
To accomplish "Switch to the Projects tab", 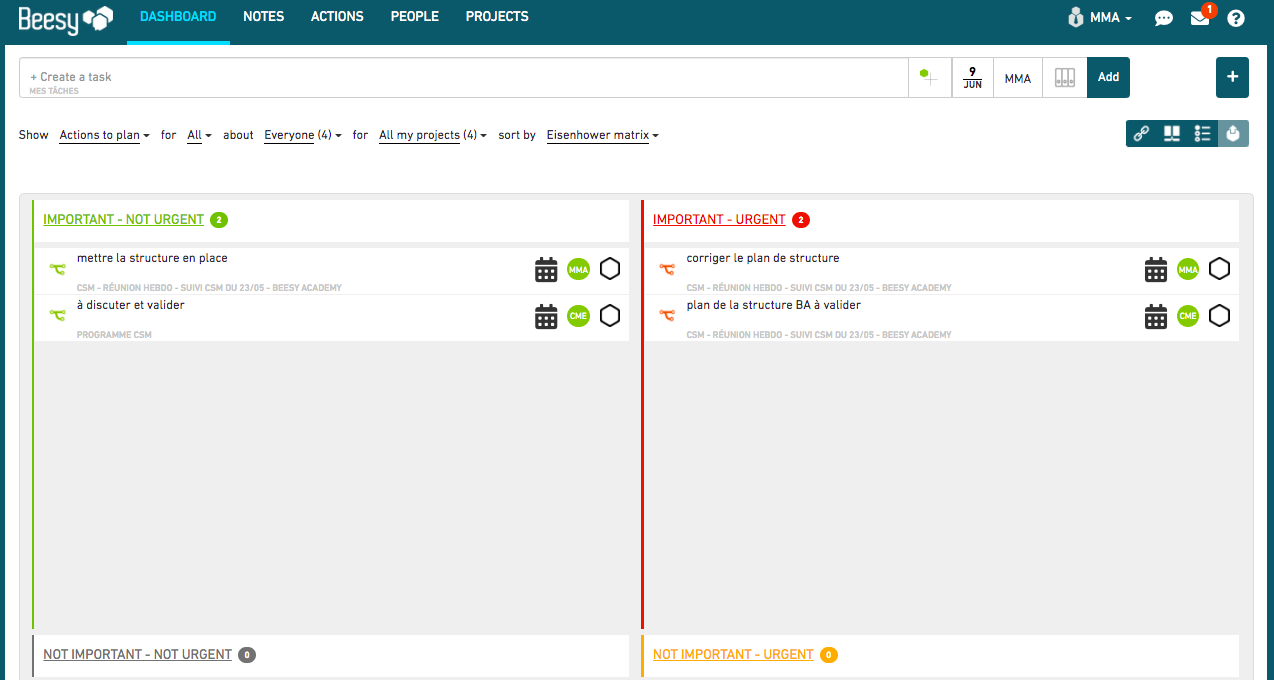I will (497, 17).
